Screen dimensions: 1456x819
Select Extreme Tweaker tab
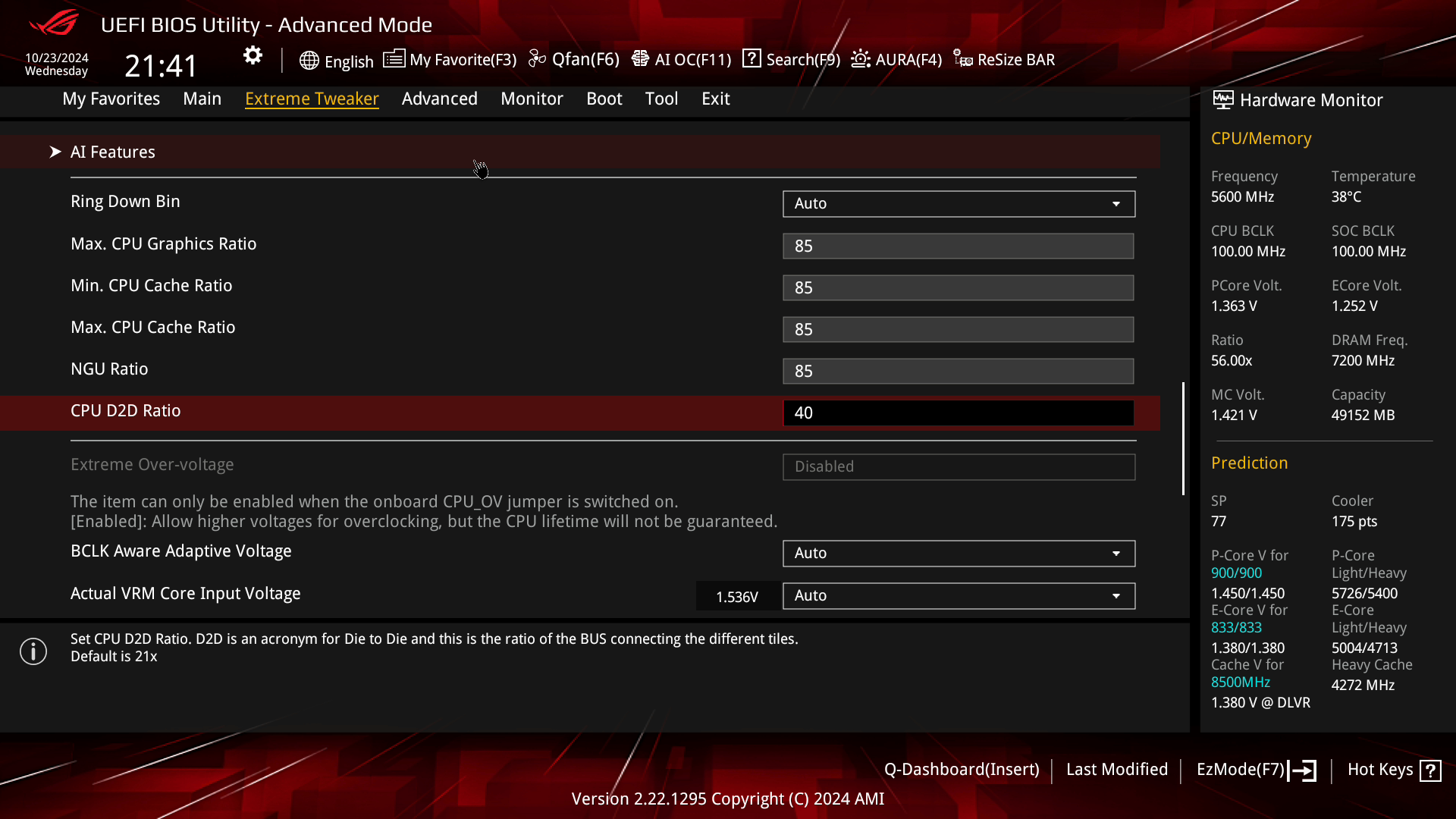311,98
